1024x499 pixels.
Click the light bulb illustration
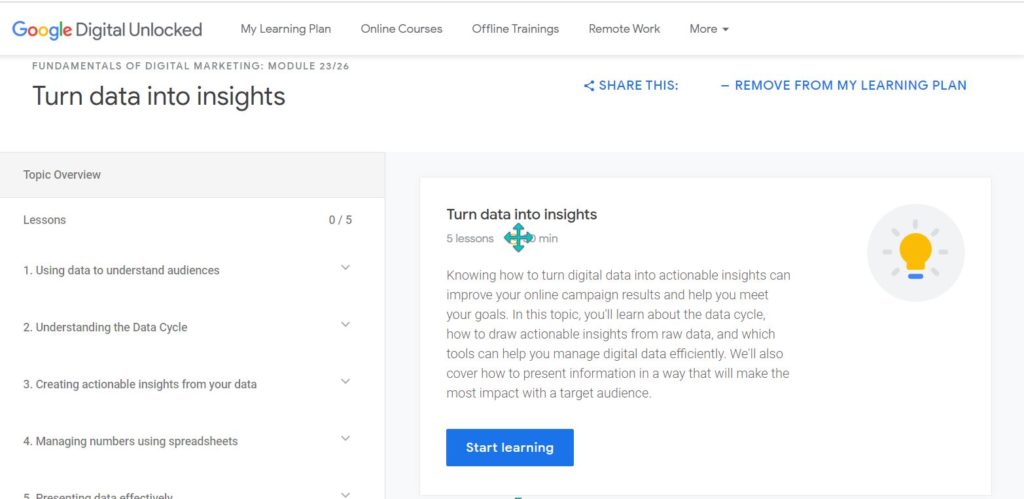pyautogui.click(x=915, y=253)
